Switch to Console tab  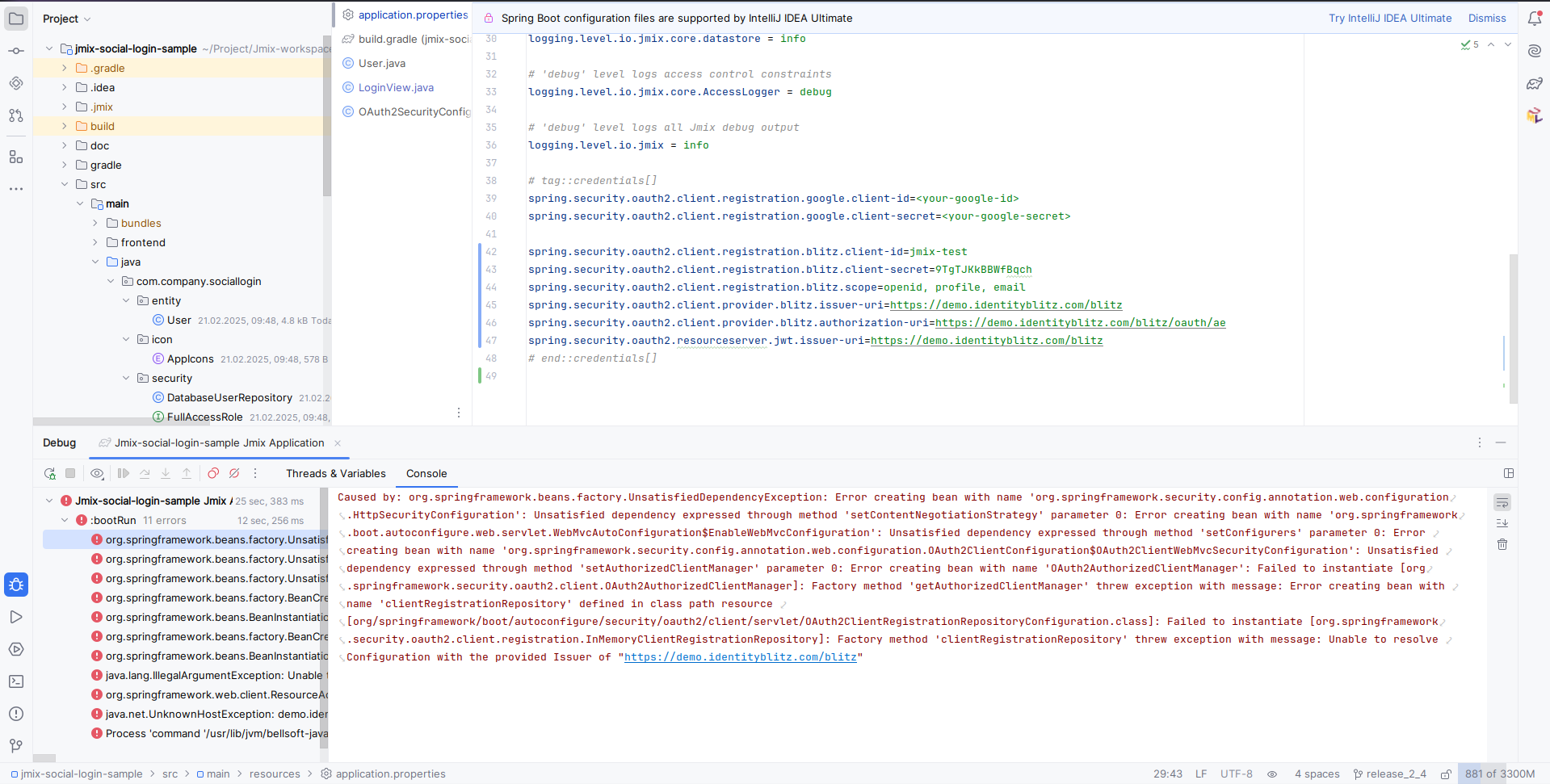426,474
